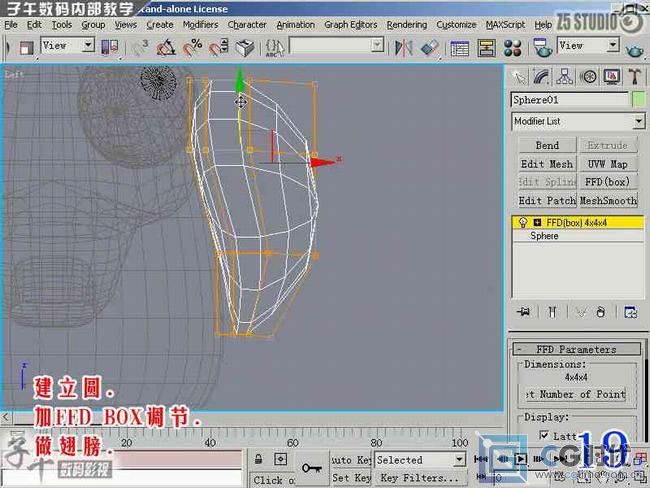Click the Align tool icon
The height and width of the screenshot is (488, 650).
pos(429,48)
